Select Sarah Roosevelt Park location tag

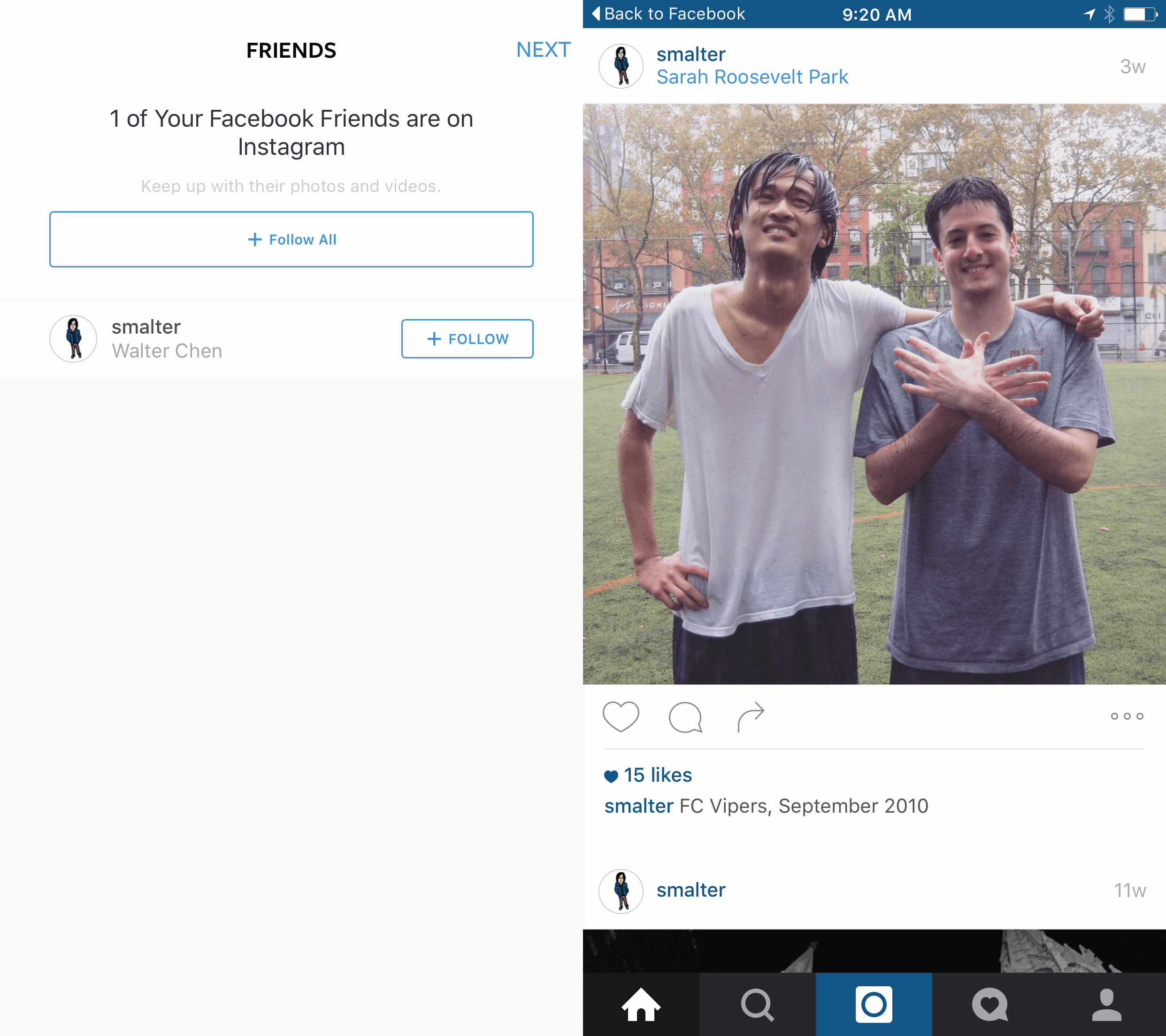[752, 77]
